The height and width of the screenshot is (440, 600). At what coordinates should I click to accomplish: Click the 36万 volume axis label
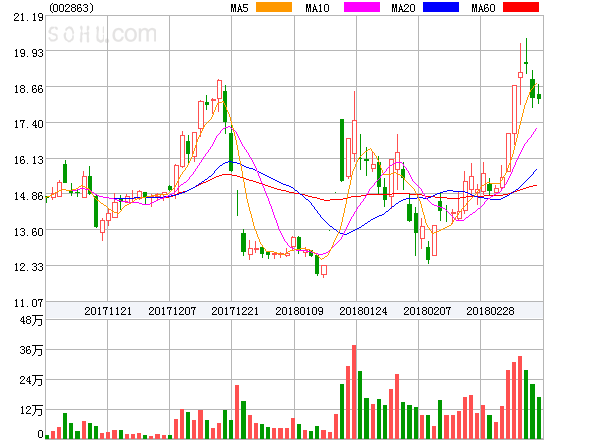(x=31, y=350)
